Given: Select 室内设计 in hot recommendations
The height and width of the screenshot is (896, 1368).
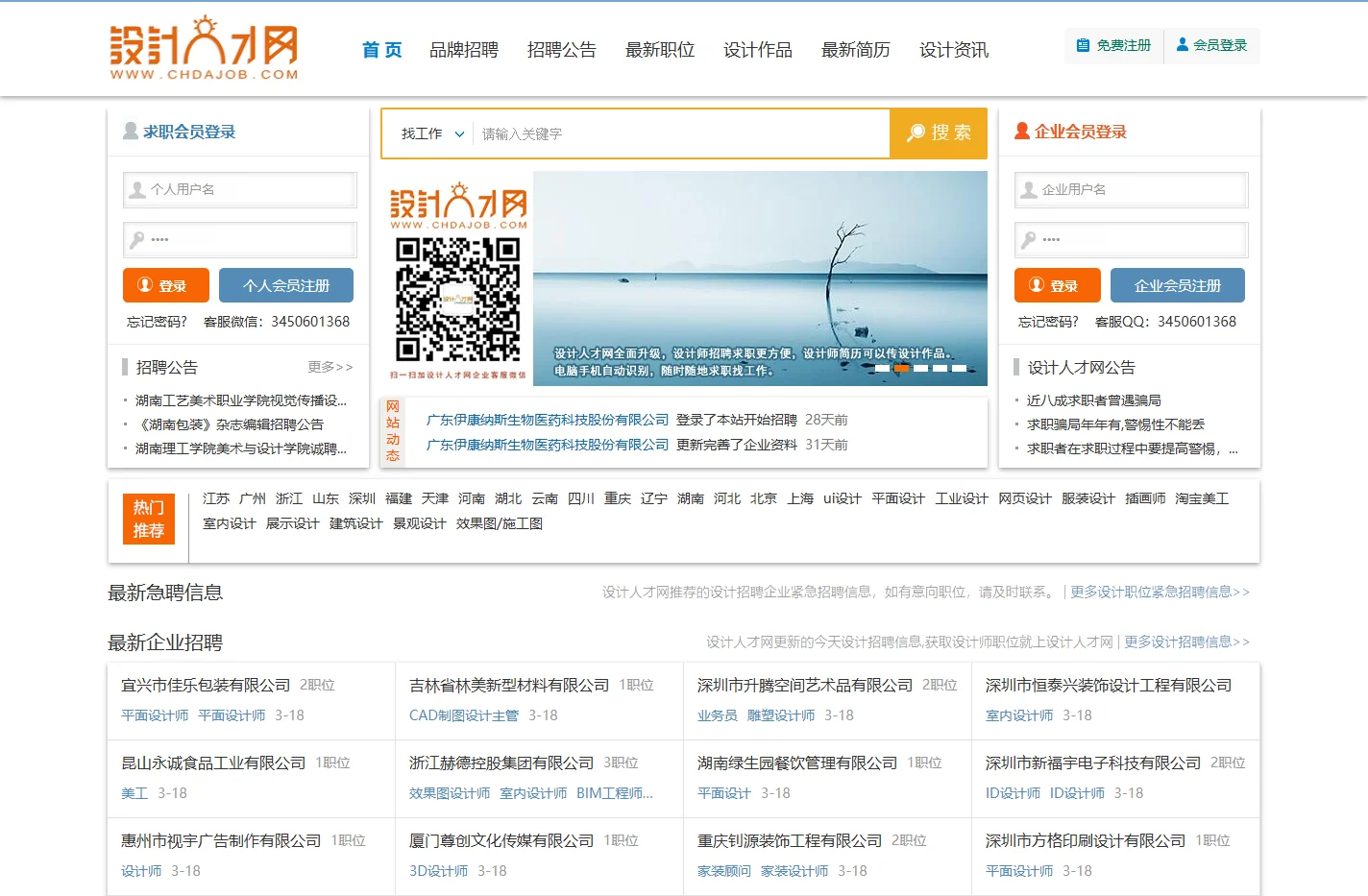Looking at the screenshot, I should click(230, 523).
